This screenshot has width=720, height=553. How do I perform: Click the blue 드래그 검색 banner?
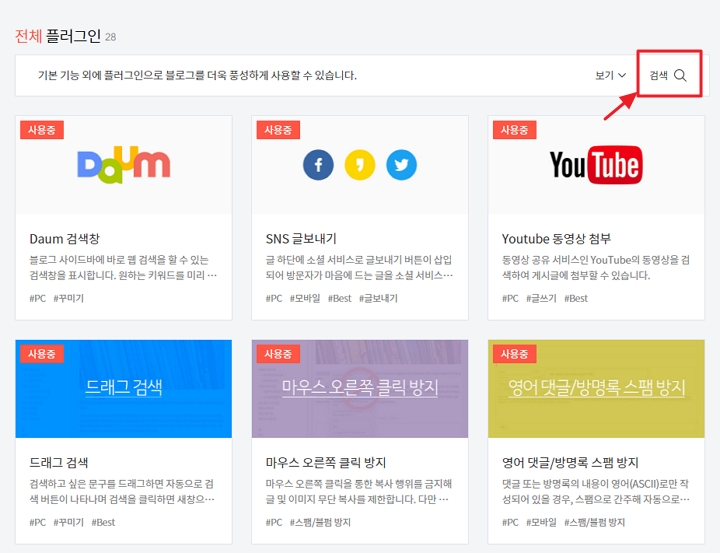click(124, 389)
